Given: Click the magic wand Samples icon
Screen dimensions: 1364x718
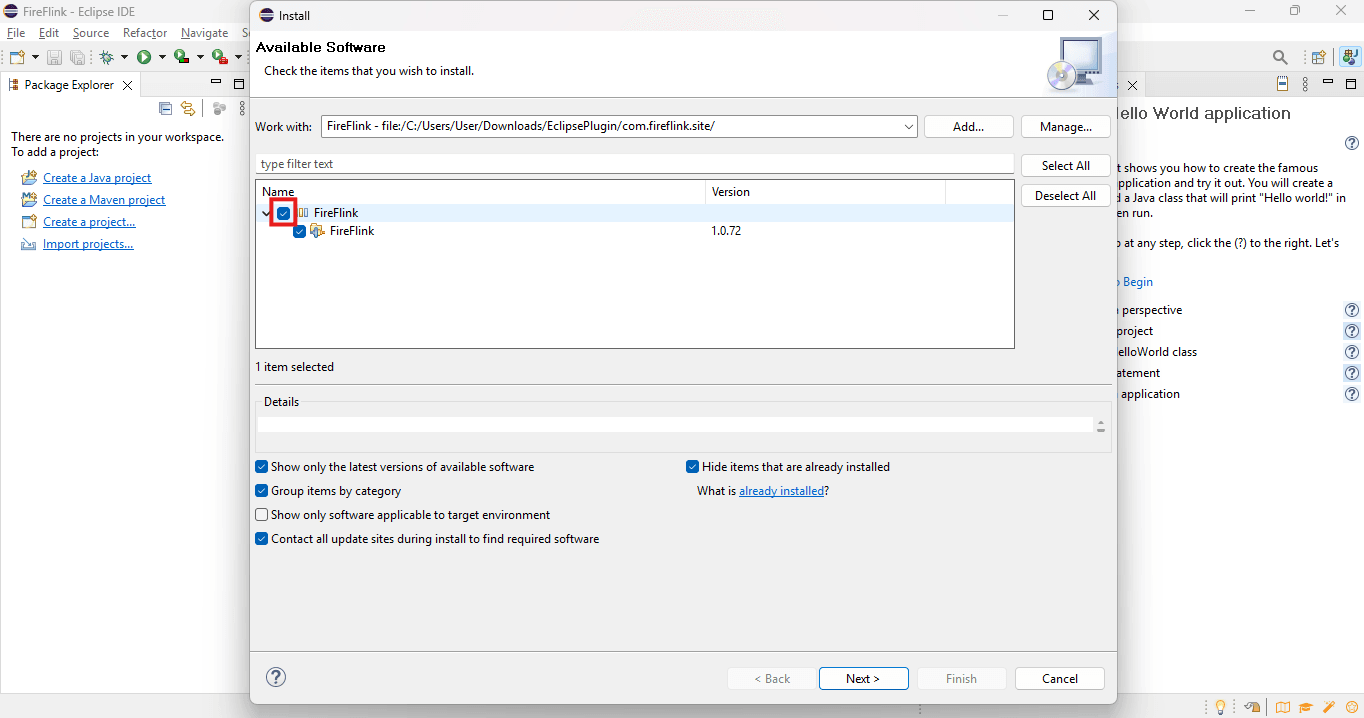Looking at the screenshot, I should click(1329, 708).
